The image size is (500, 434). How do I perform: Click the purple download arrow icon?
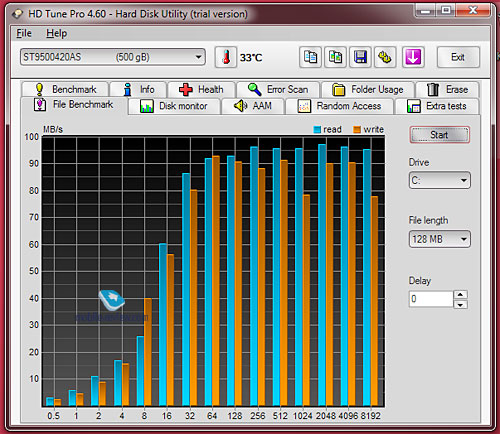(x=413, y=57)
